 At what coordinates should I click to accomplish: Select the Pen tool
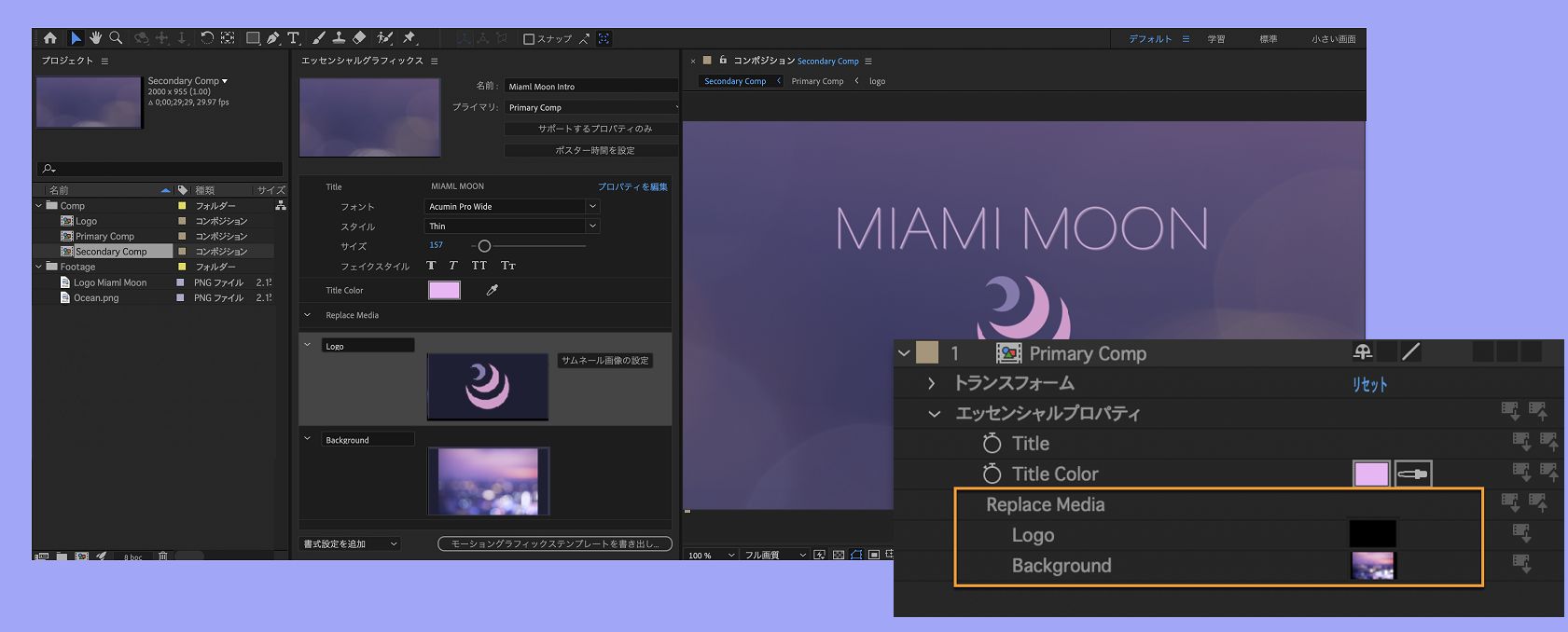pyautogui.click(x=273, y=38)
